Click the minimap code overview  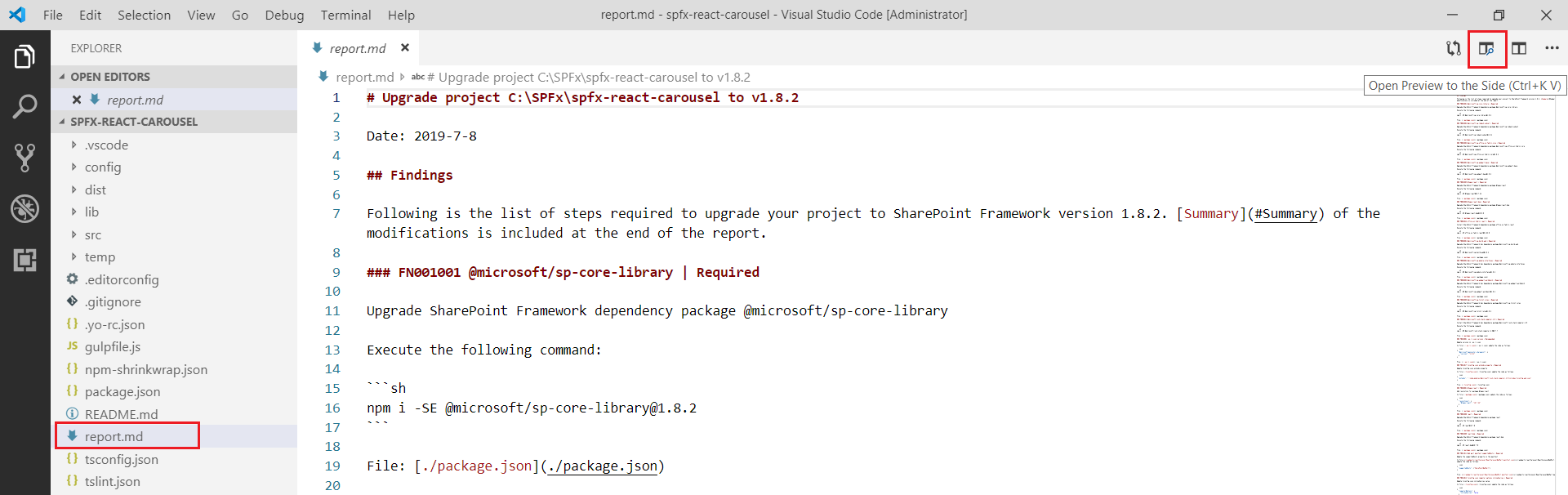(1504, 286)
